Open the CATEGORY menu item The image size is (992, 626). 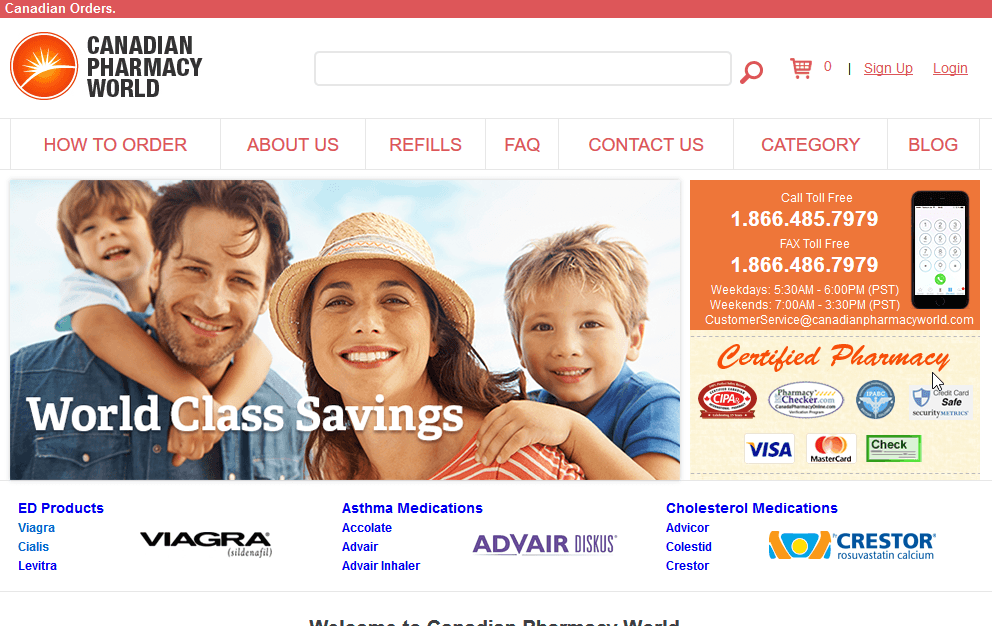click(810, 144)
